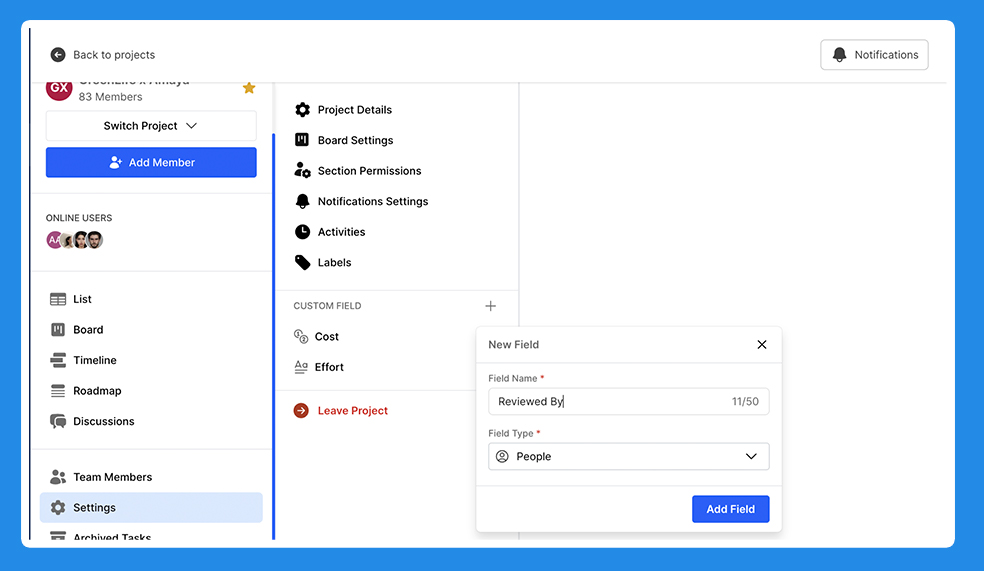The image size is (984, 571).
Task: Click the Section Permissions icon
Action: click(302, 171)
